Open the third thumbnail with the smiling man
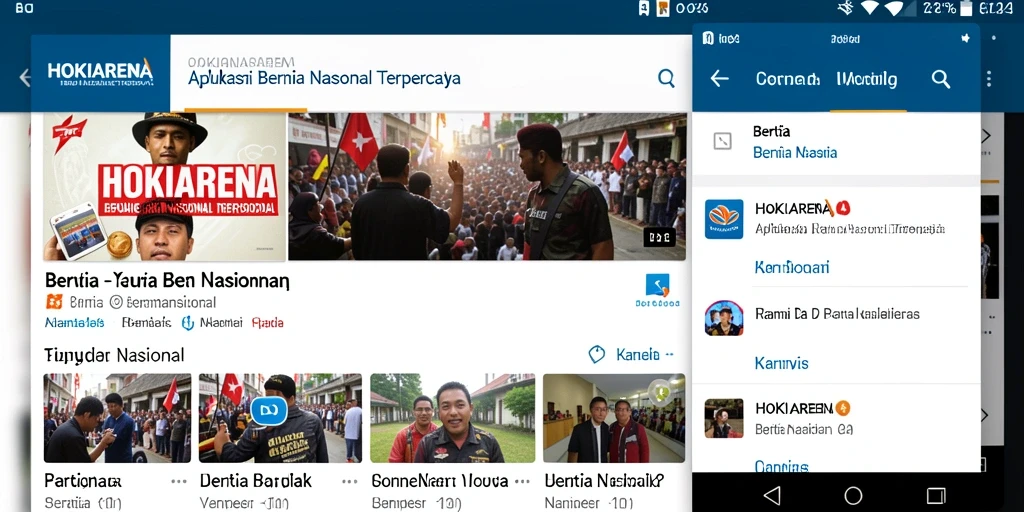Viewport: 1024px width, 512px height. (x=453, y=418)
